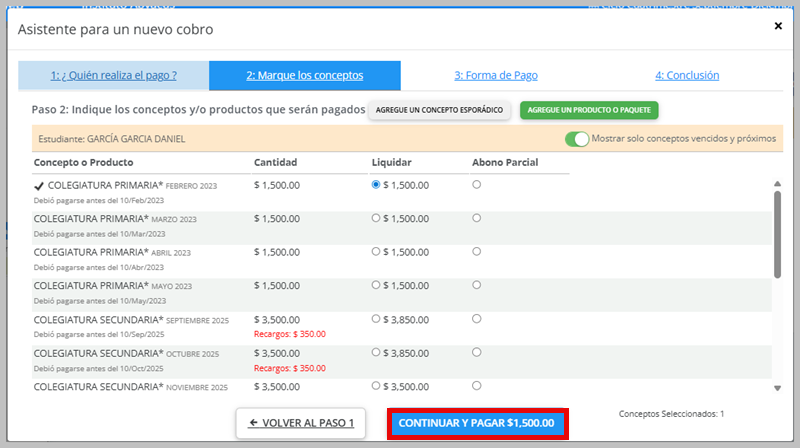
Task: Select Liquidar $3,850.00 for Secundaria Octubre 2025
Action: pos(376,353)
